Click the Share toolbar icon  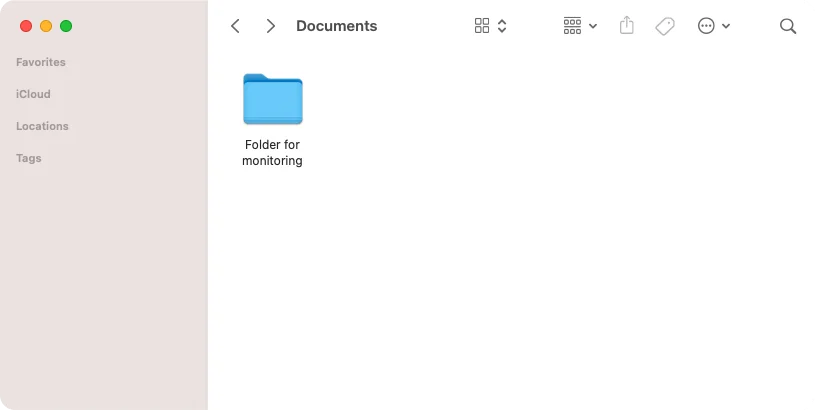pyautogui.click(x=627, y=25)
